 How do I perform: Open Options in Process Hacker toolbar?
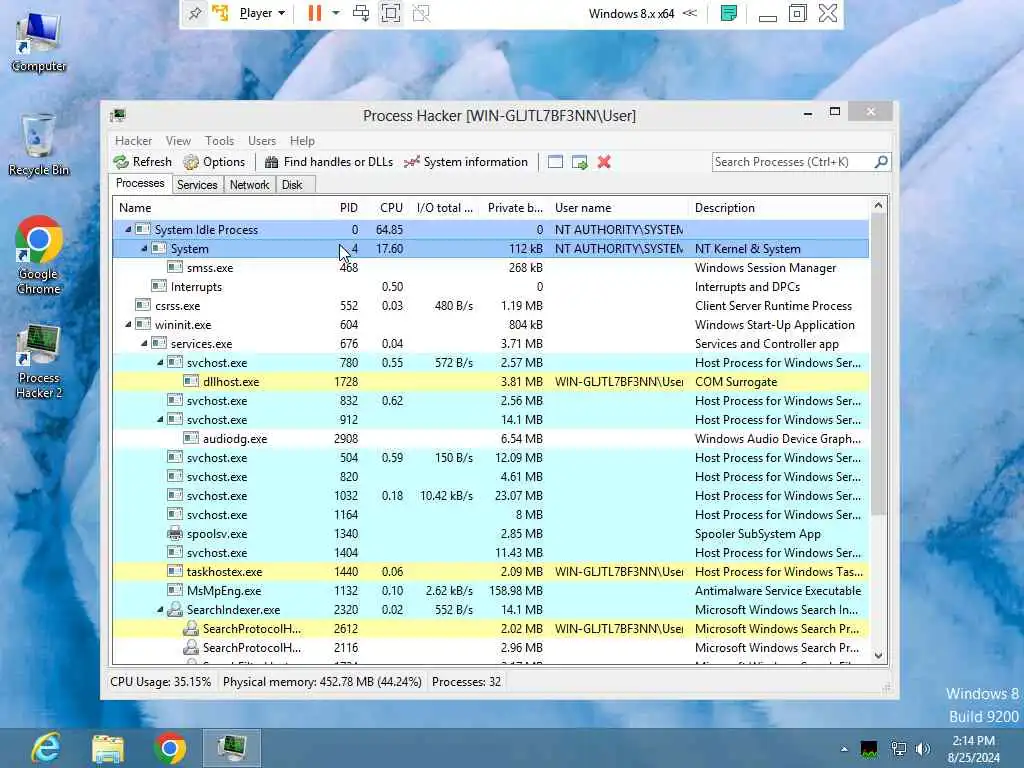214,162
